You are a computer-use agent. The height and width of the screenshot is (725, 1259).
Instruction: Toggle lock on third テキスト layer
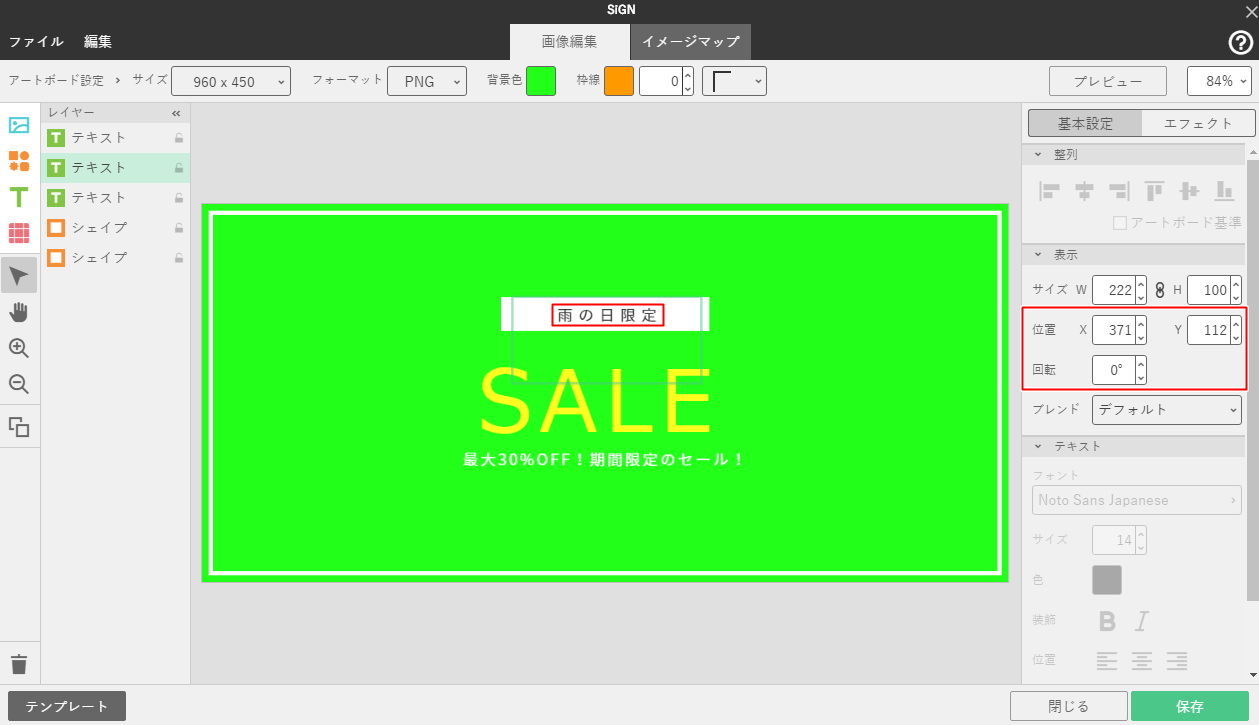click(x=179, y=198)
